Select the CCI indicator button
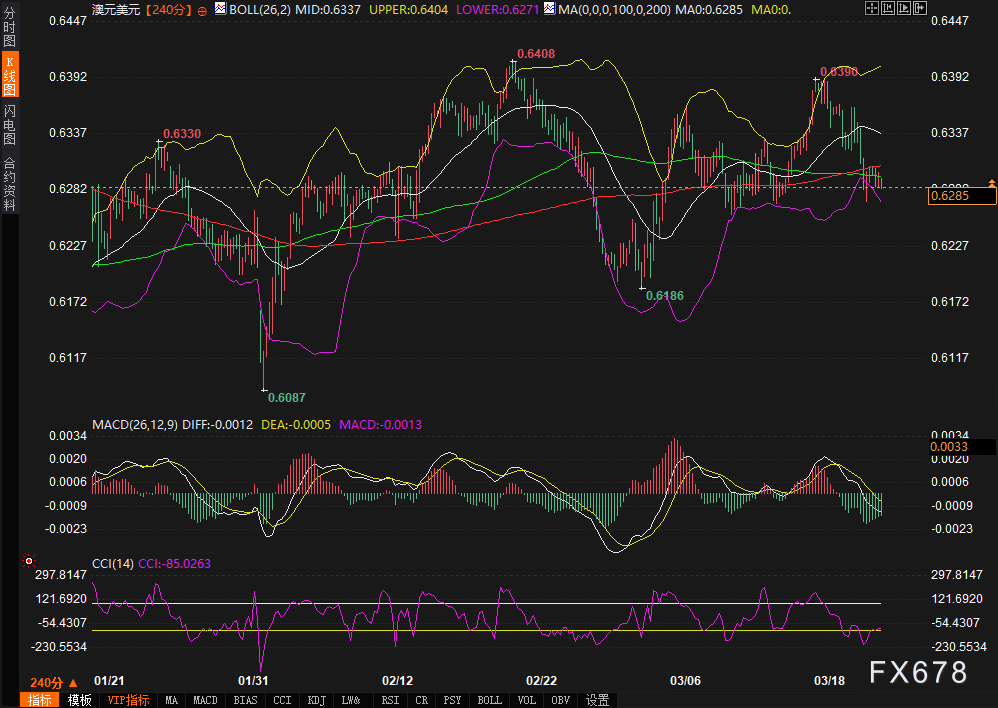The image size is (998, 708). tap(282, 700)
